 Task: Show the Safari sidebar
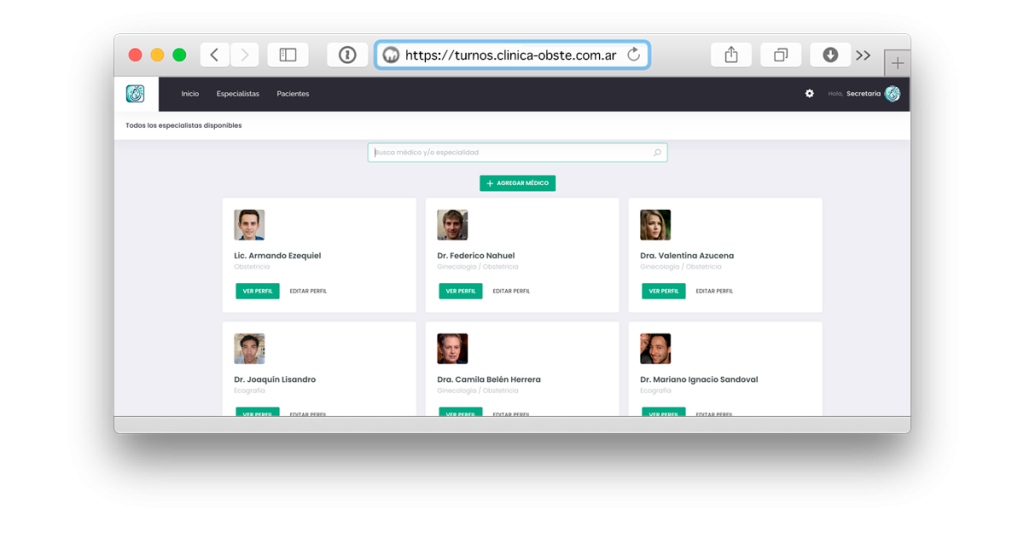pos(288,55)
